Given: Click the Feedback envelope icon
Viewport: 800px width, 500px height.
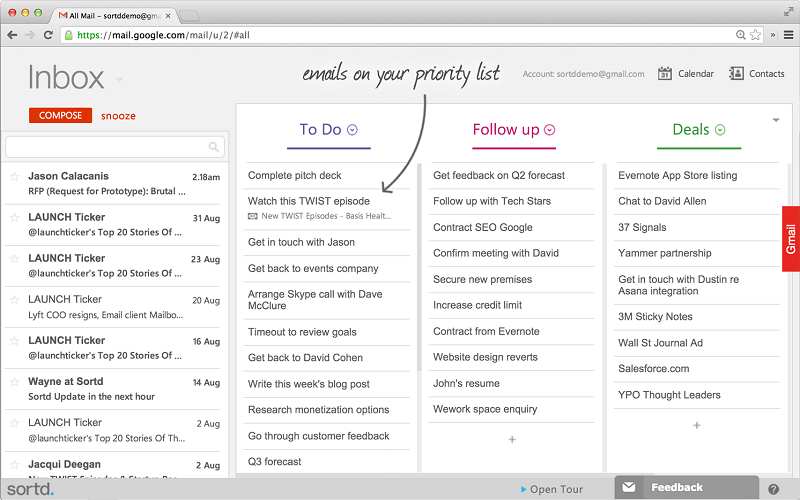Looking at the screenshot, I should 629,487.
